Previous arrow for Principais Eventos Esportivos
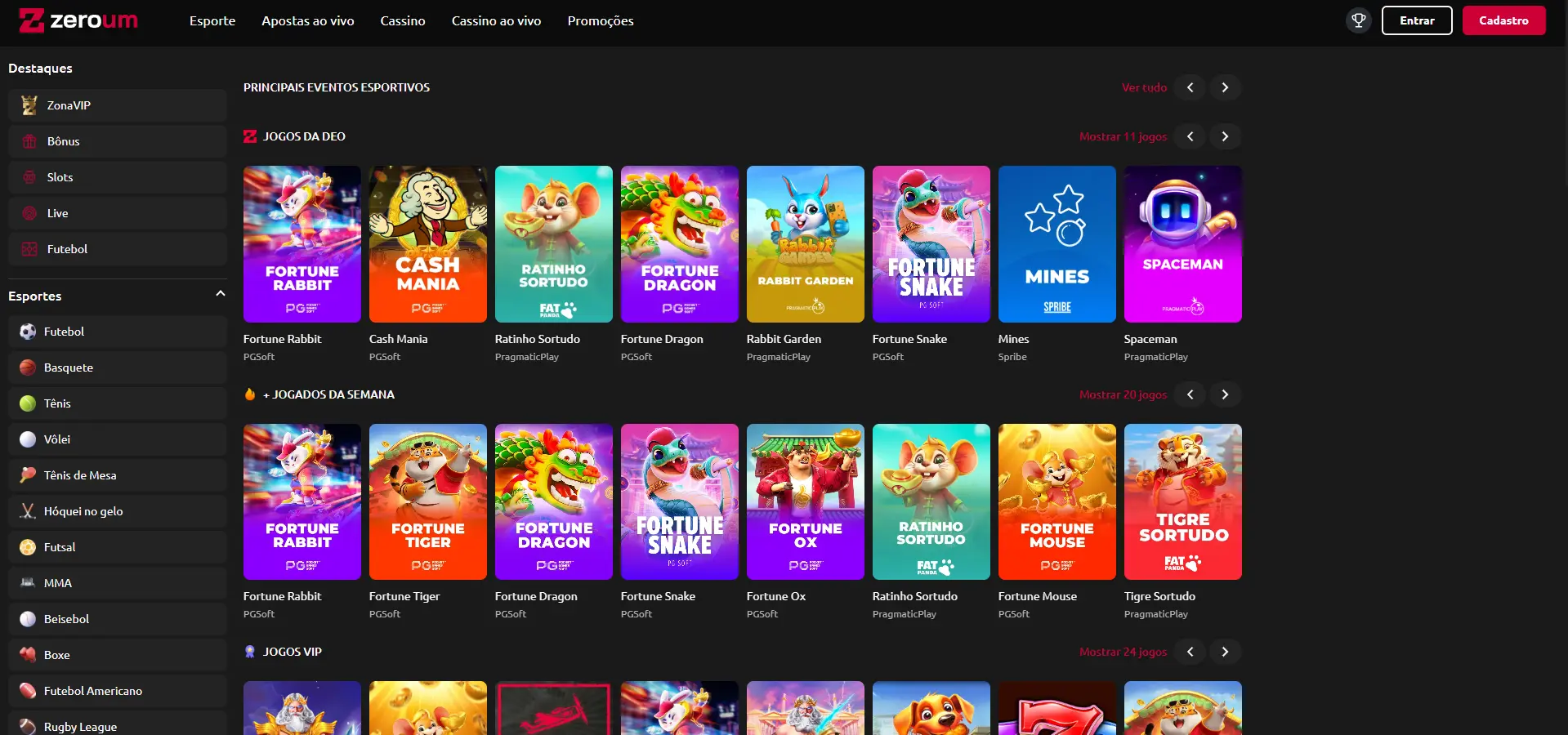 click(x=1190, y=87)
